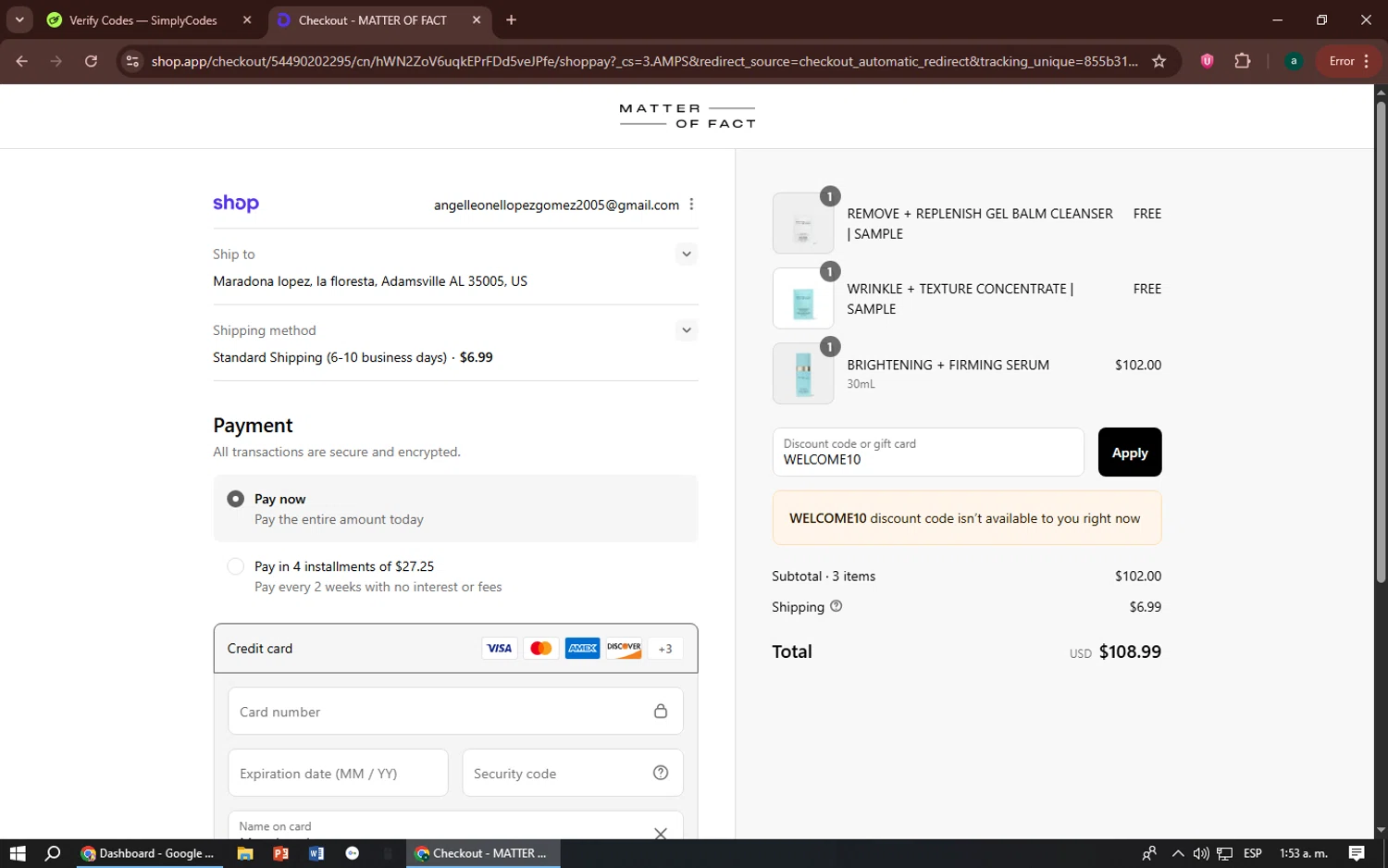The image size is (1388, 868).
Task: Expand the Shipping method section
Action: pyautogui.click(x=686, y=330)
